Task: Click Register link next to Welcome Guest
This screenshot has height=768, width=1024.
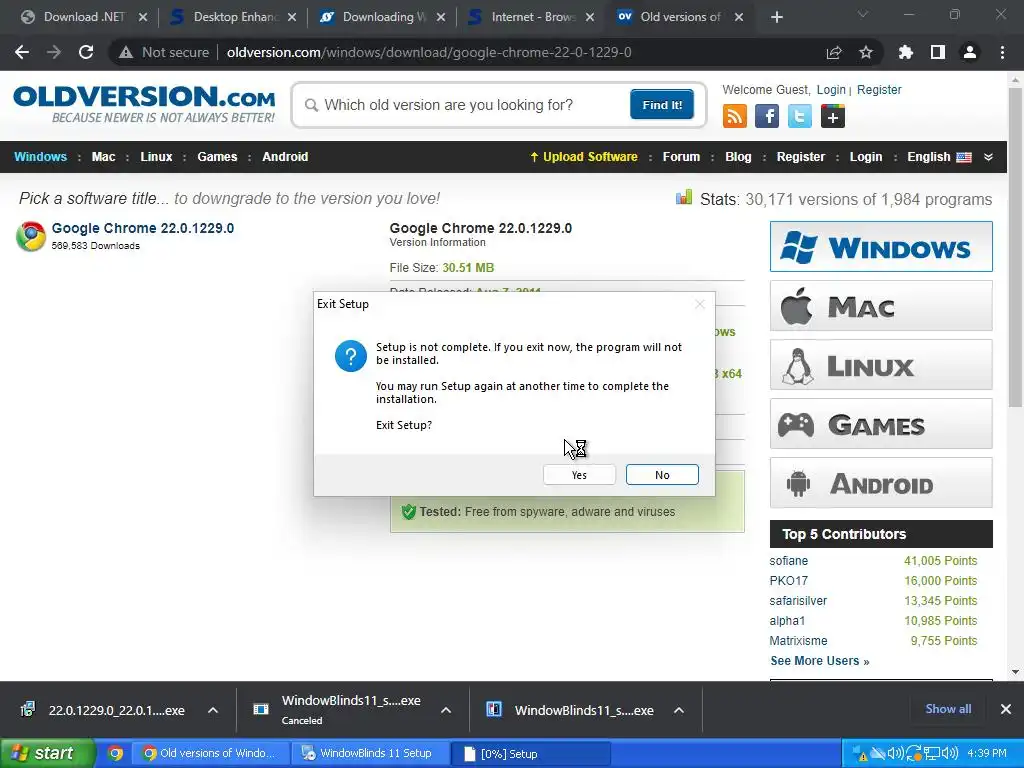Action: pyautogui.click(x=878, y=89)
